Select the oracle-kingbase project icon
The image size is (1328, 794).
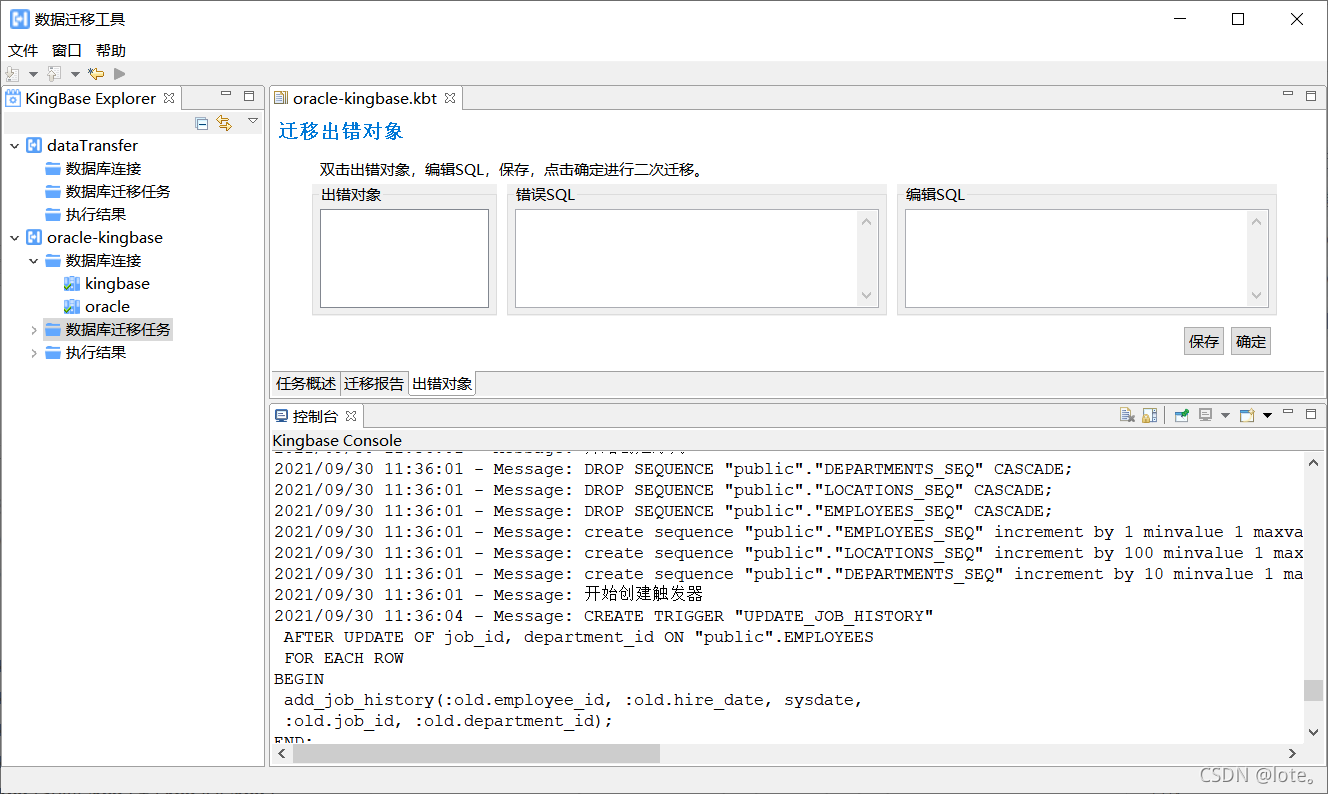tap(34, 238)
